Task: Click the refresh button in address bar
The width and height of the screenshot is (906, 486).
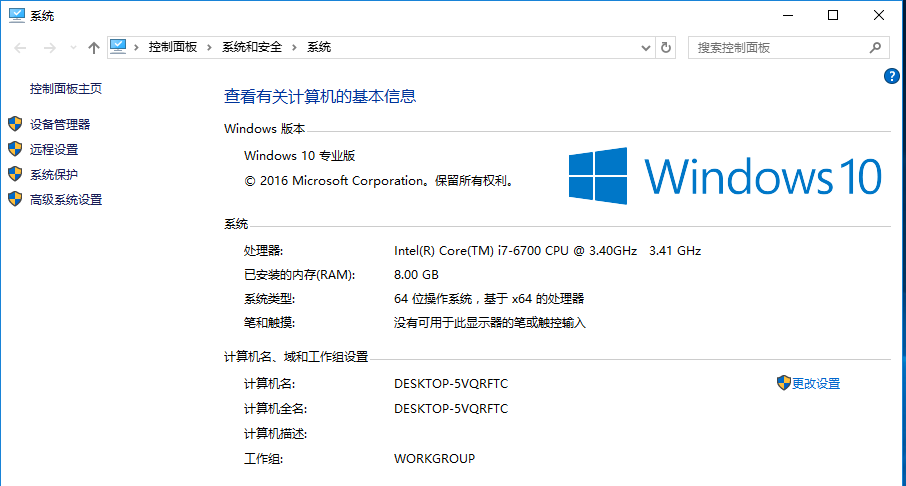Action: click(x=666, y=47)
